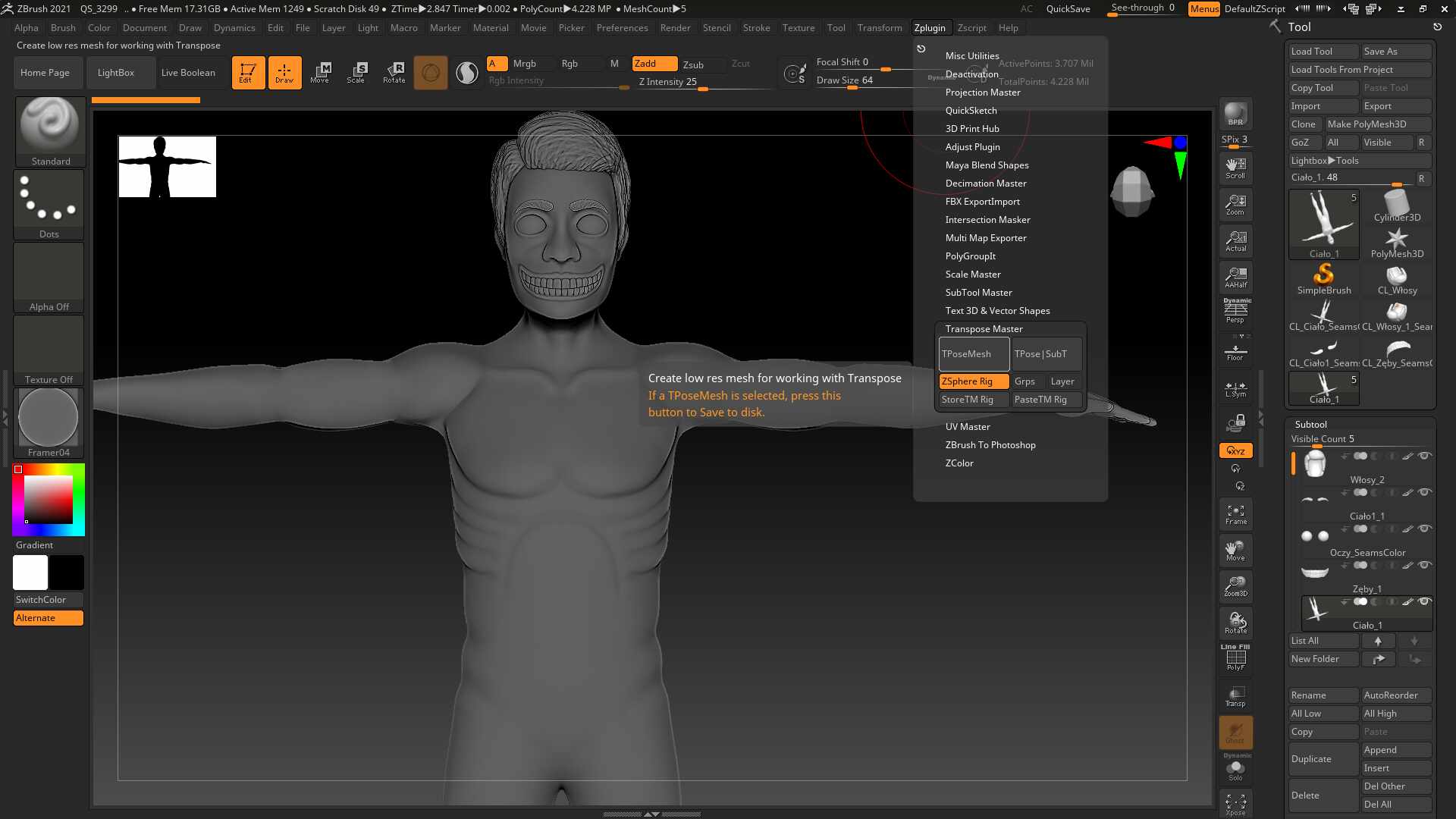This screenshot has width=1456, height=819.
Task: Select the Standard brush thumbnail
Action: coord(50,130)
